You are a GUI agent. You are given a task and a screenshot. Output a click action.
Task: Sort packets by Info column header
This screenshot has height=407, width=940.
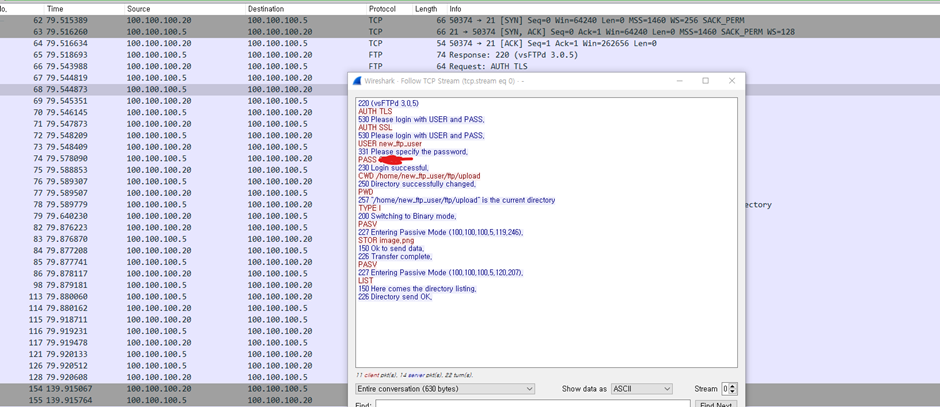(456, 10)
